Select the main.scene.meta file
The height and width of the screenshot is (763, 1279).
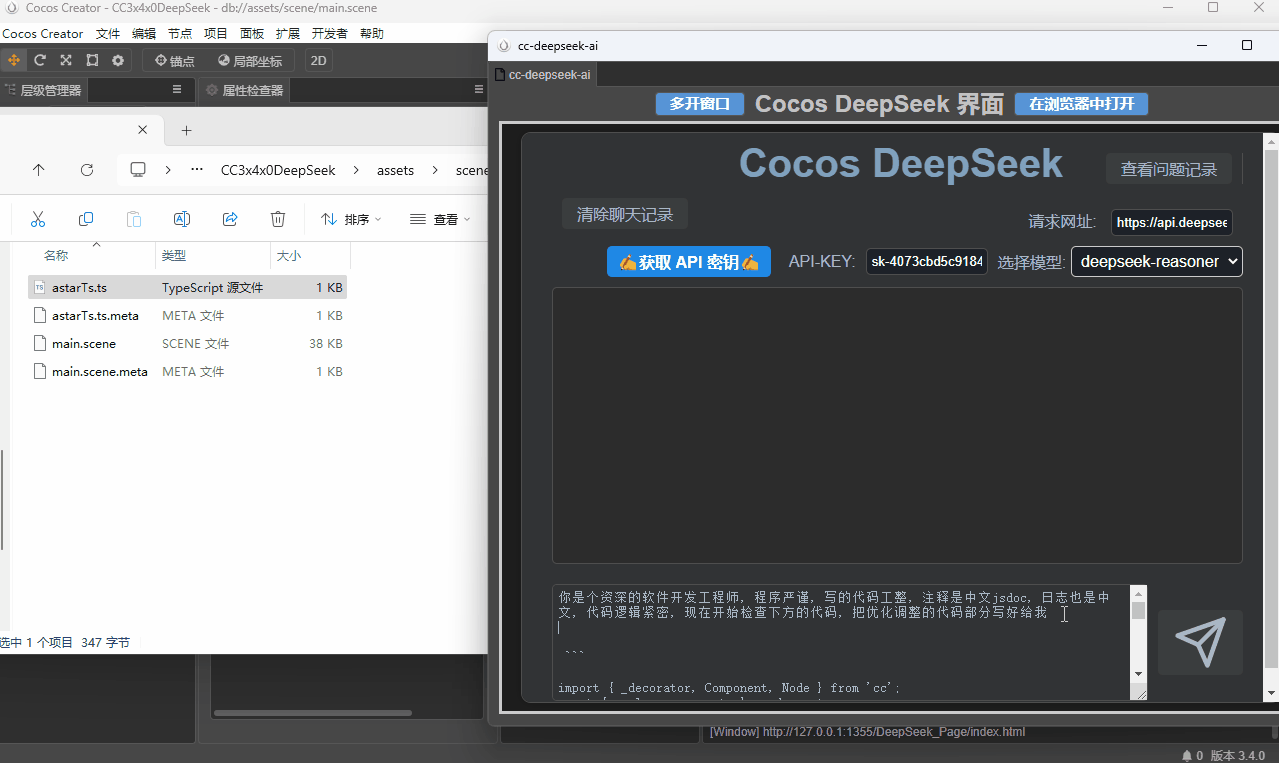[188, 371]
